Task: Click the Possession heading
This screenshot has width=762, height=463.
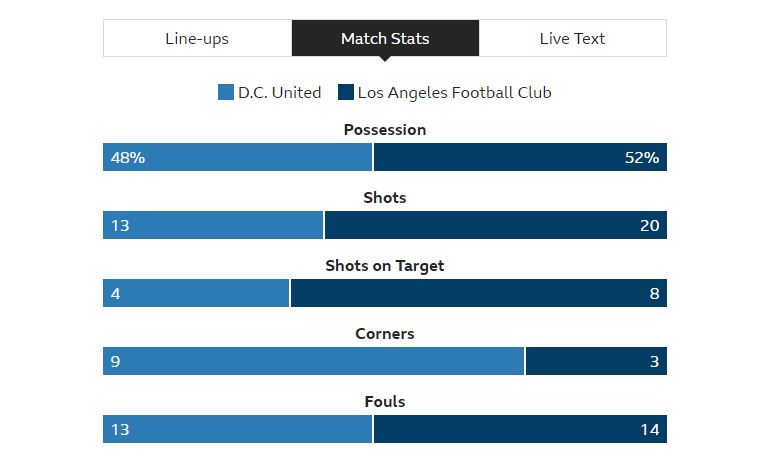Action: click(385, 130)
